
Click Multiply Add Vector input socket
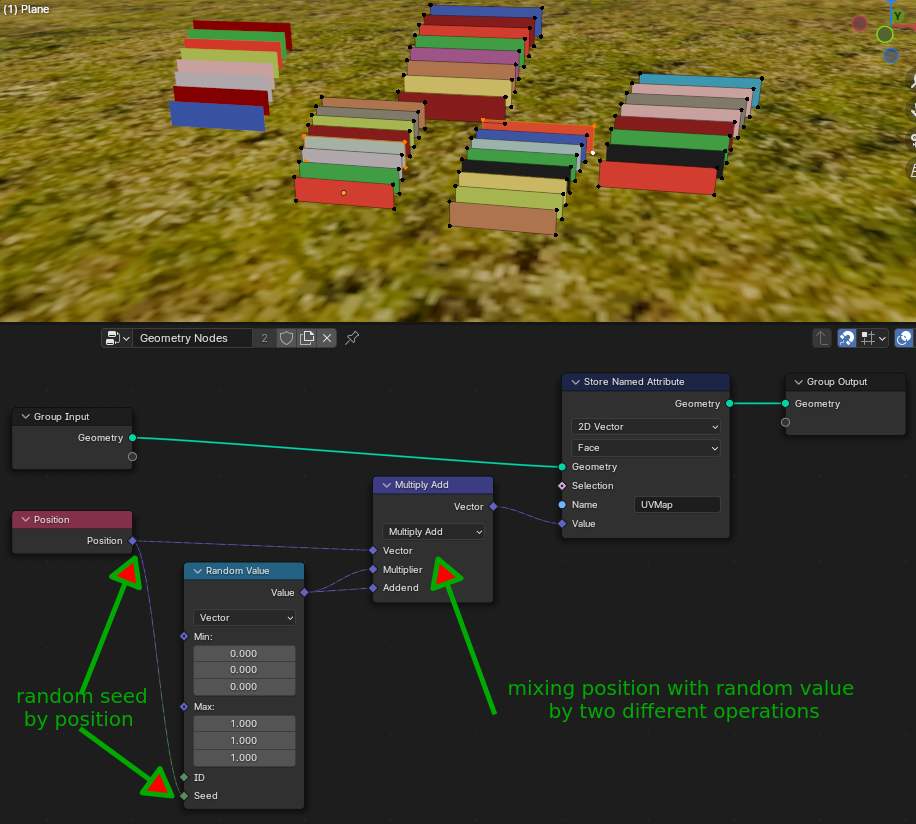click(x=373, y=550)
